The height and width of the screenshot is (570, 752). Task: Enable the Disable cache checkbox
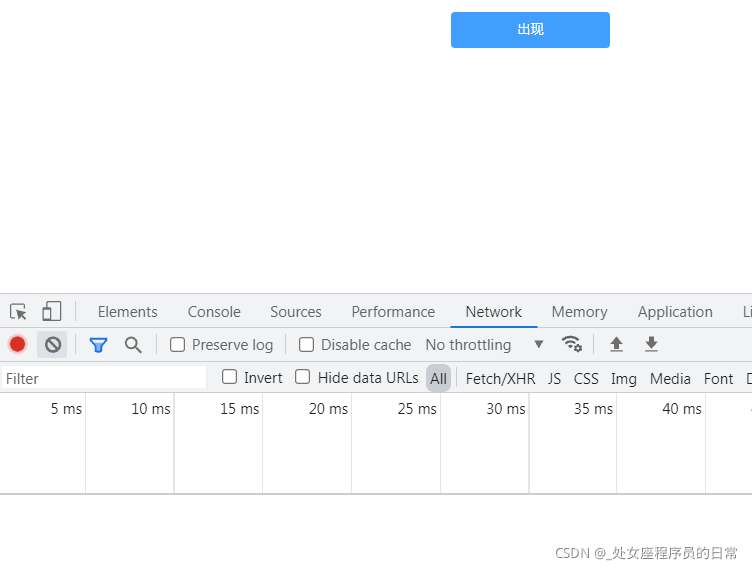click(306, 345)
